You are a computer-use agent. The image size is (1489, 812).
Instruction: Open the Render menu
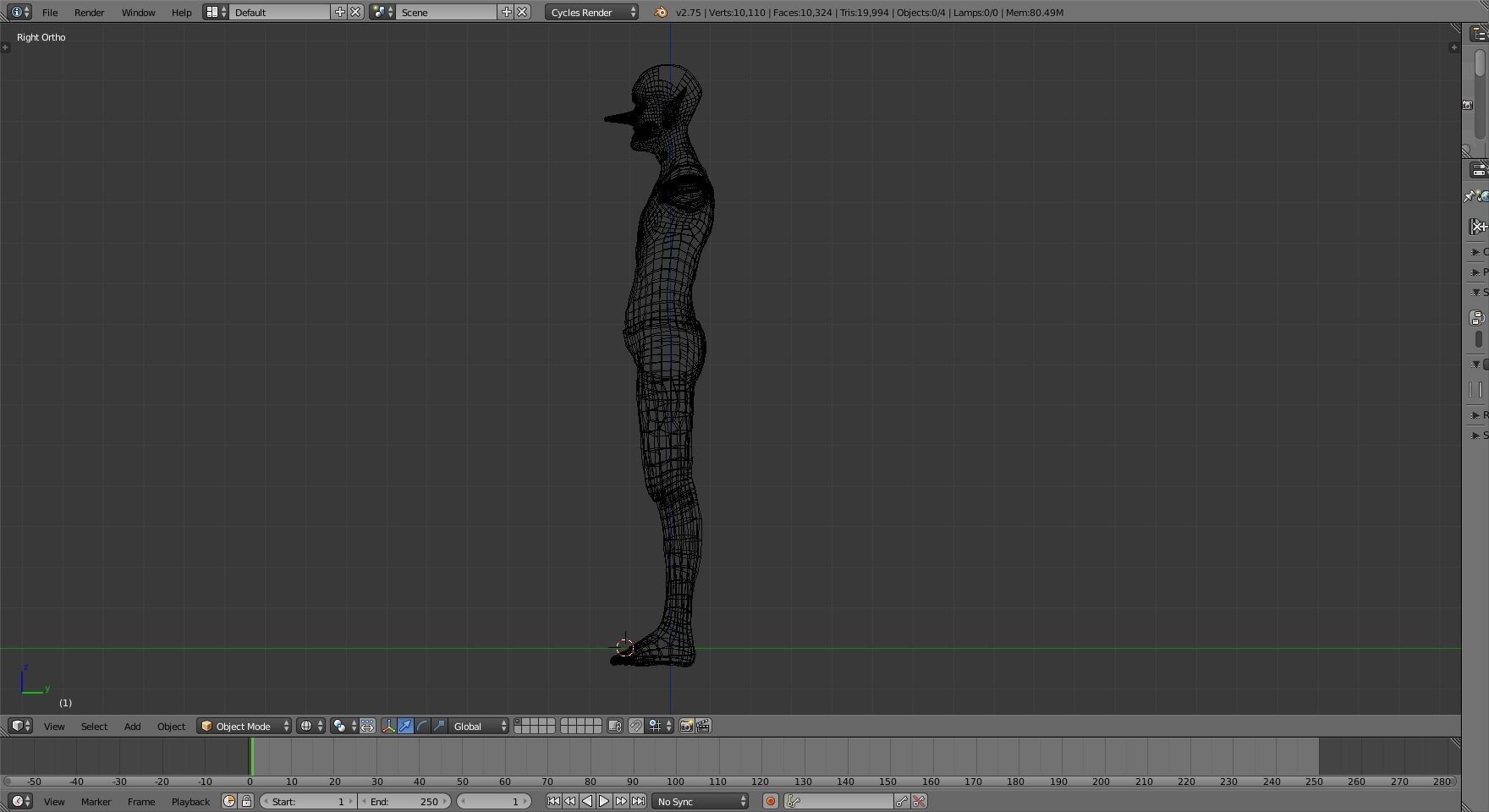tap(89, 12)
